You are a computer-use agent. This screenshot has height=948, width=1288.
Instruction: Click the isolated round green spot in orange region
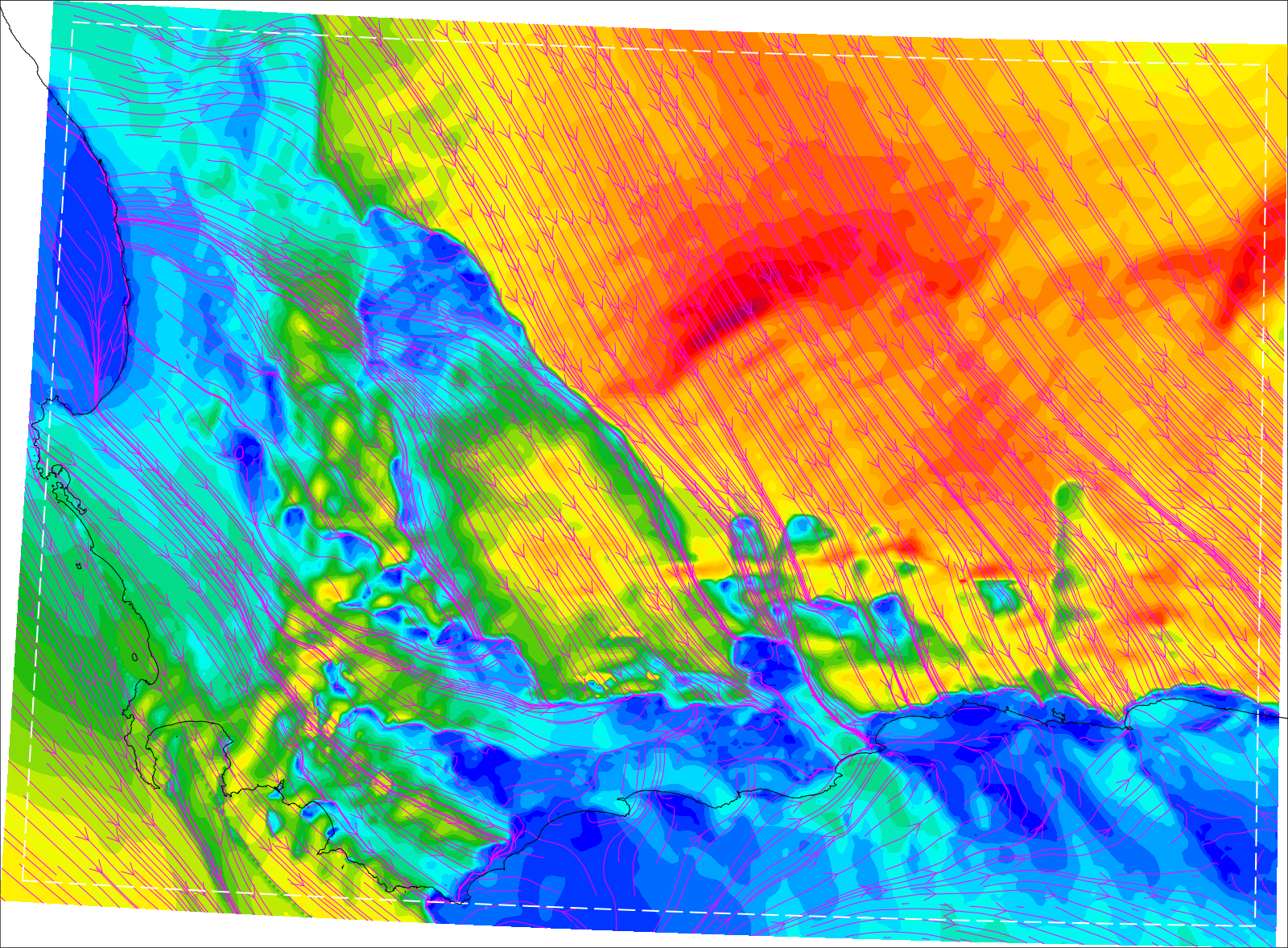tap(1068, 496)
